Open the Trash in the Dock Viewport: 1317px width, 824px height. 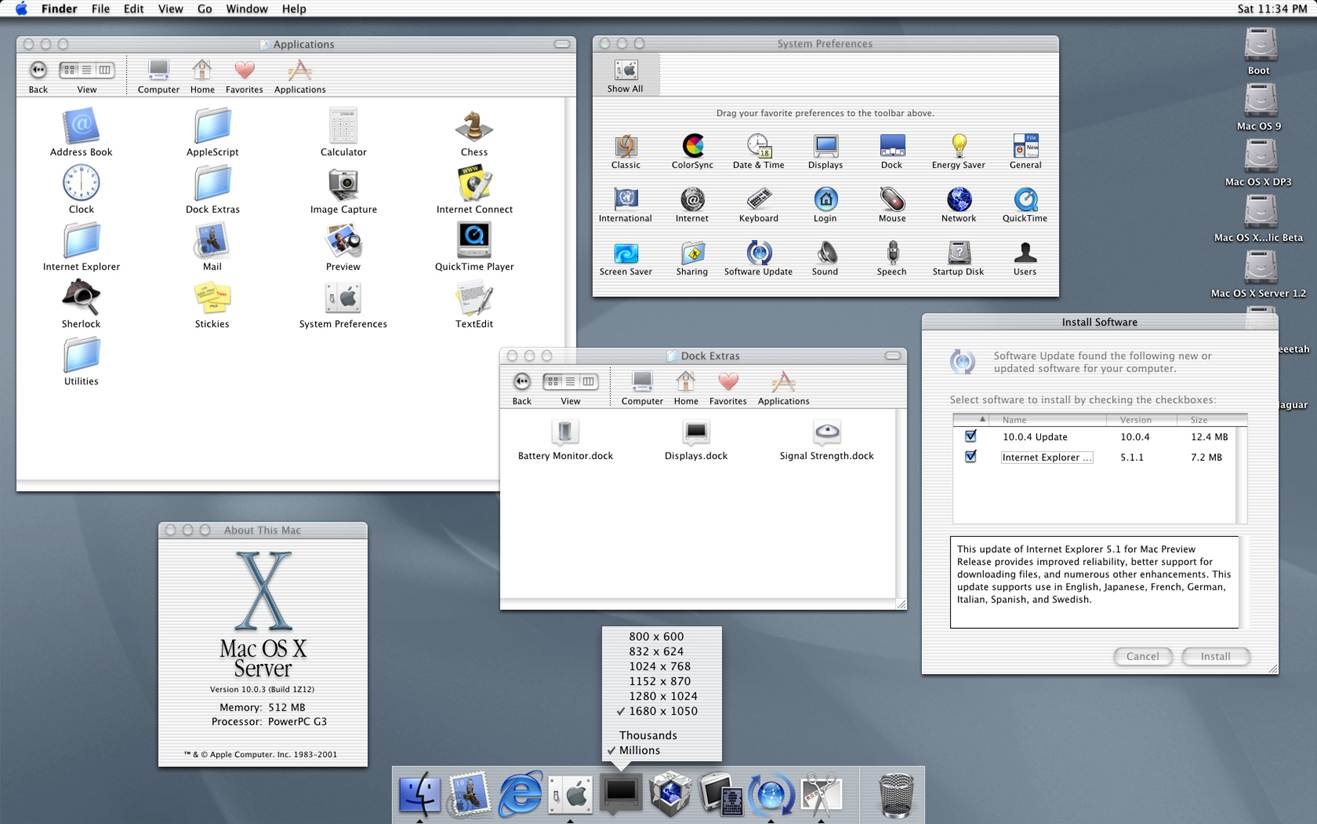[895, 795]
